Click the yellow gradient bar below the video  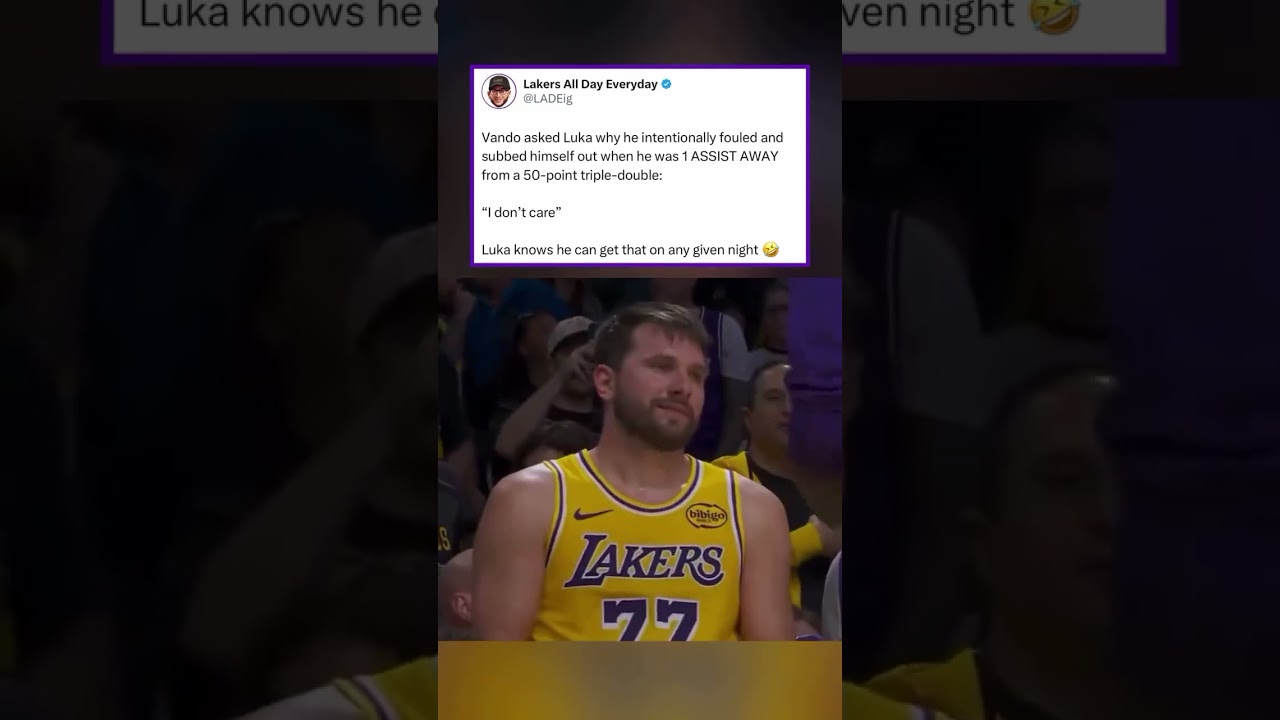pos(640,680)
